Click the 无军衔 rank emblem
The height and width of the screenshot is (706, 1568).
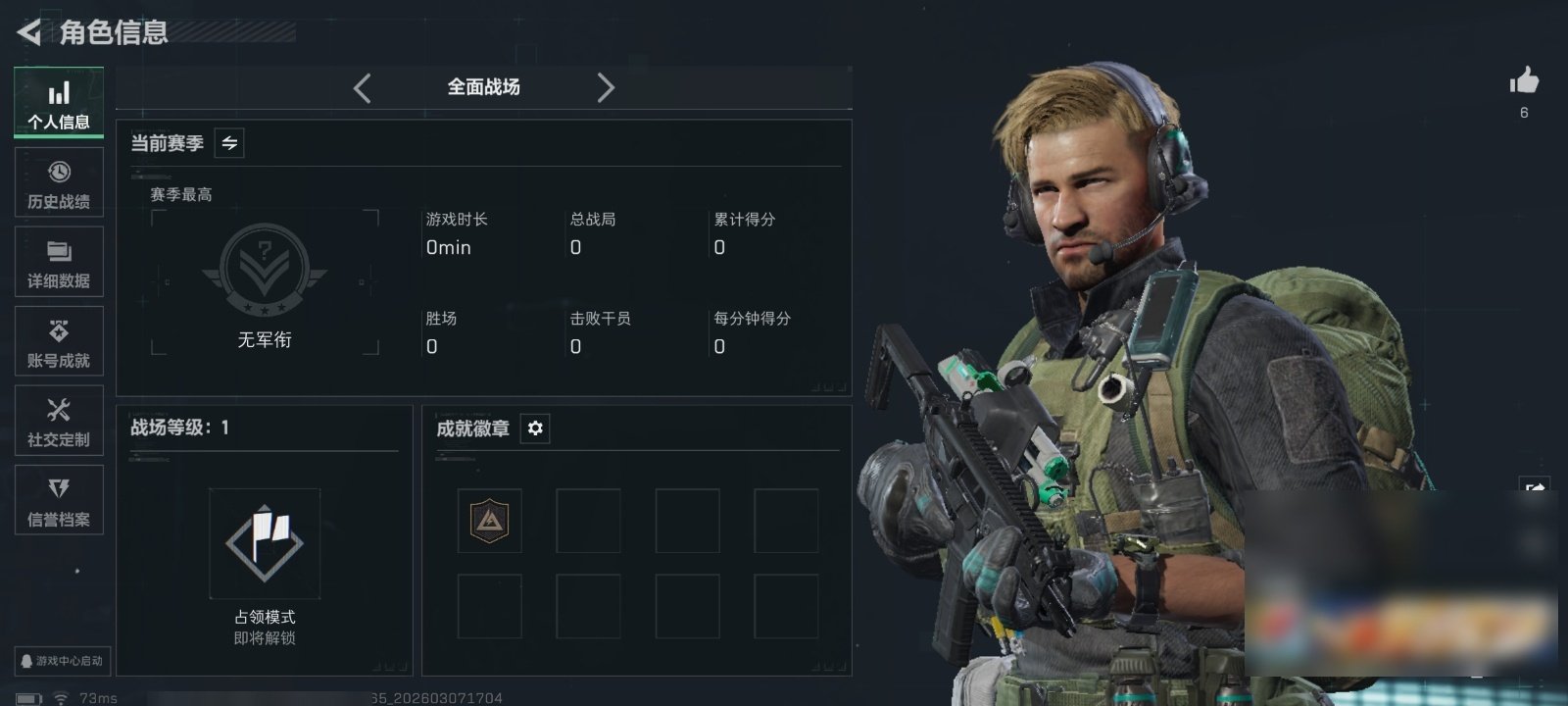265,271
